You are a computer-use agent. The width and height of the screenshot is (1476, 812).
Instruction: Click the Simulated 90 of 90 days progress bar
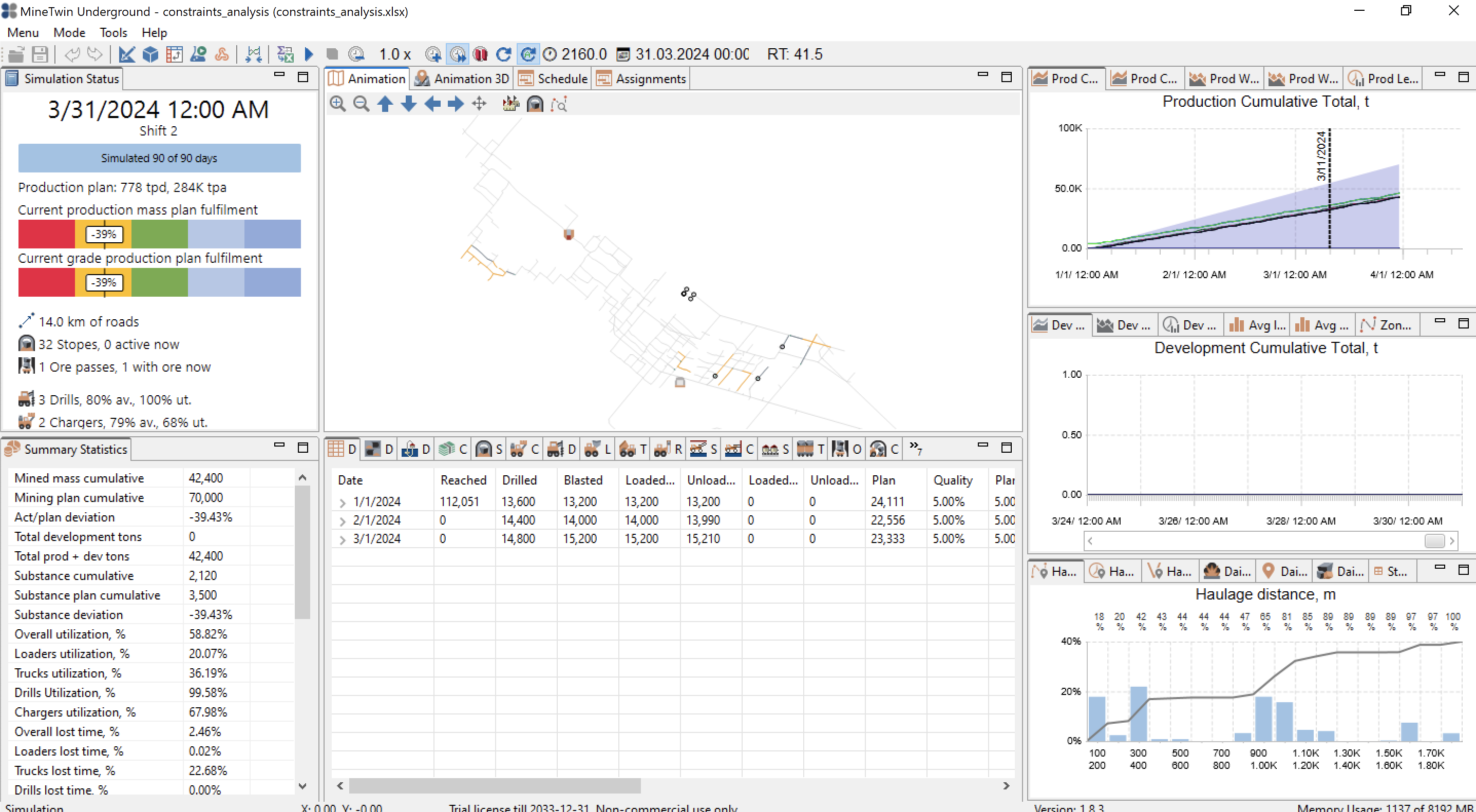tap(159, 158)
